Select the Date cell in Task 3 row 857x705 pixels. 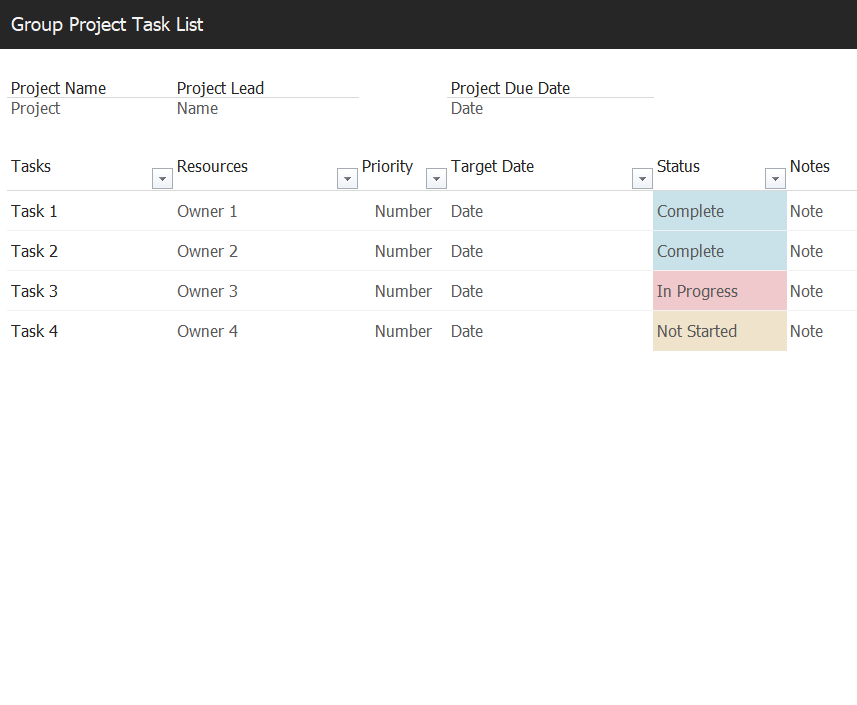(x=550, y=291)
